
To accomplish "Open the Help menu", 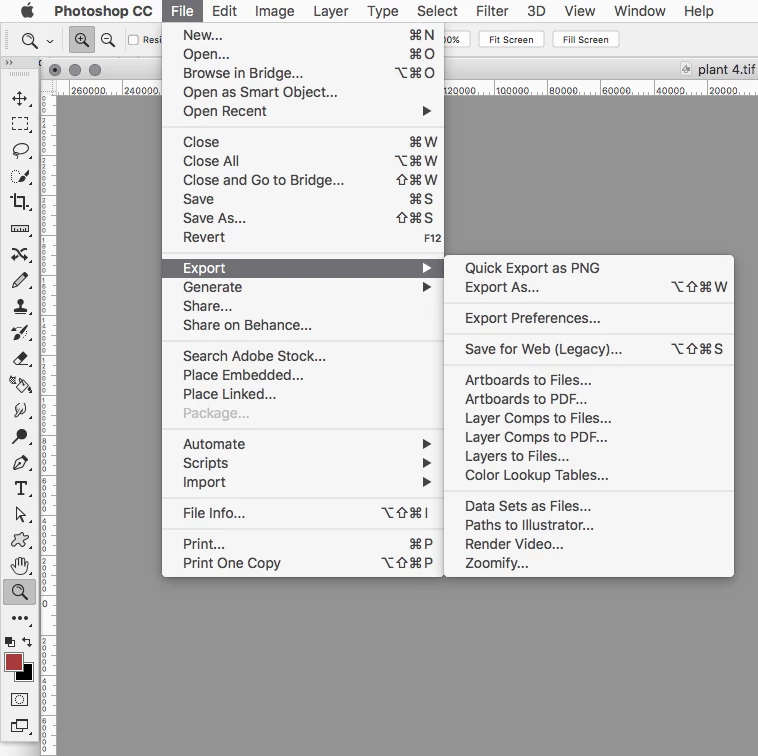I will tap(699, 11).
